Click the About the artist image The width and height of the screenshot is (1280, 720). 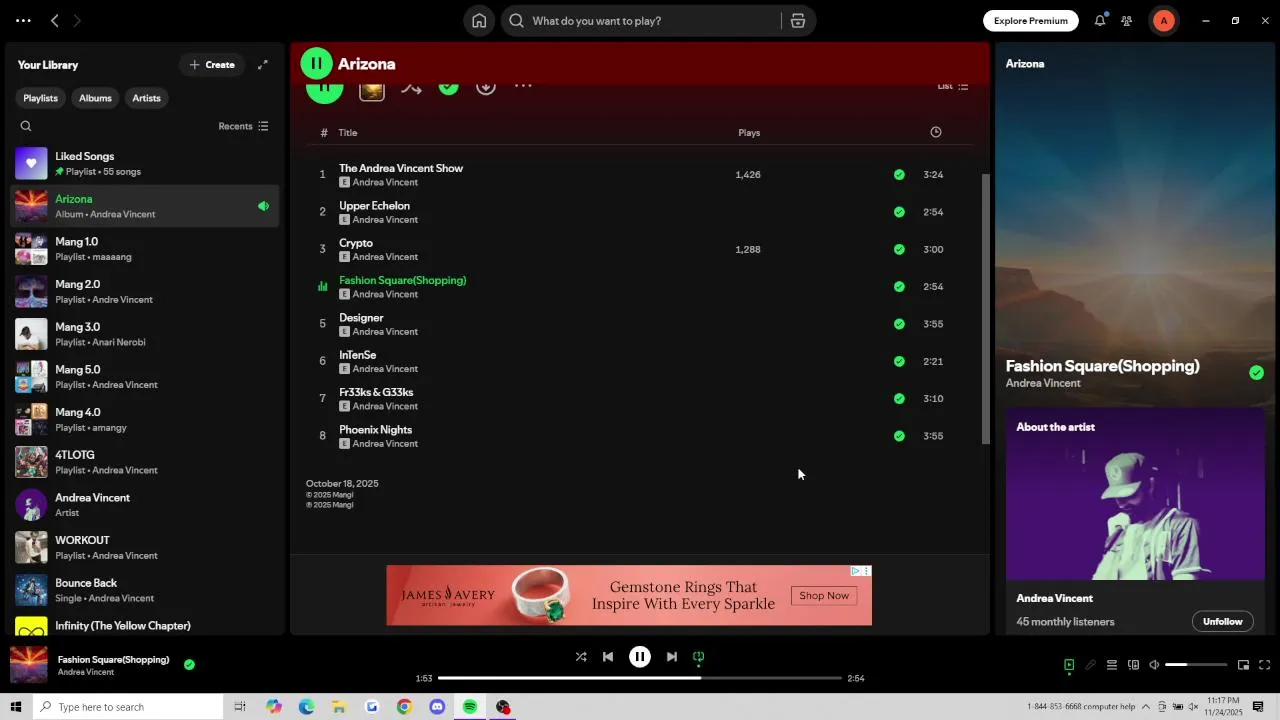pyautogui.click(x=1135, y=494)
